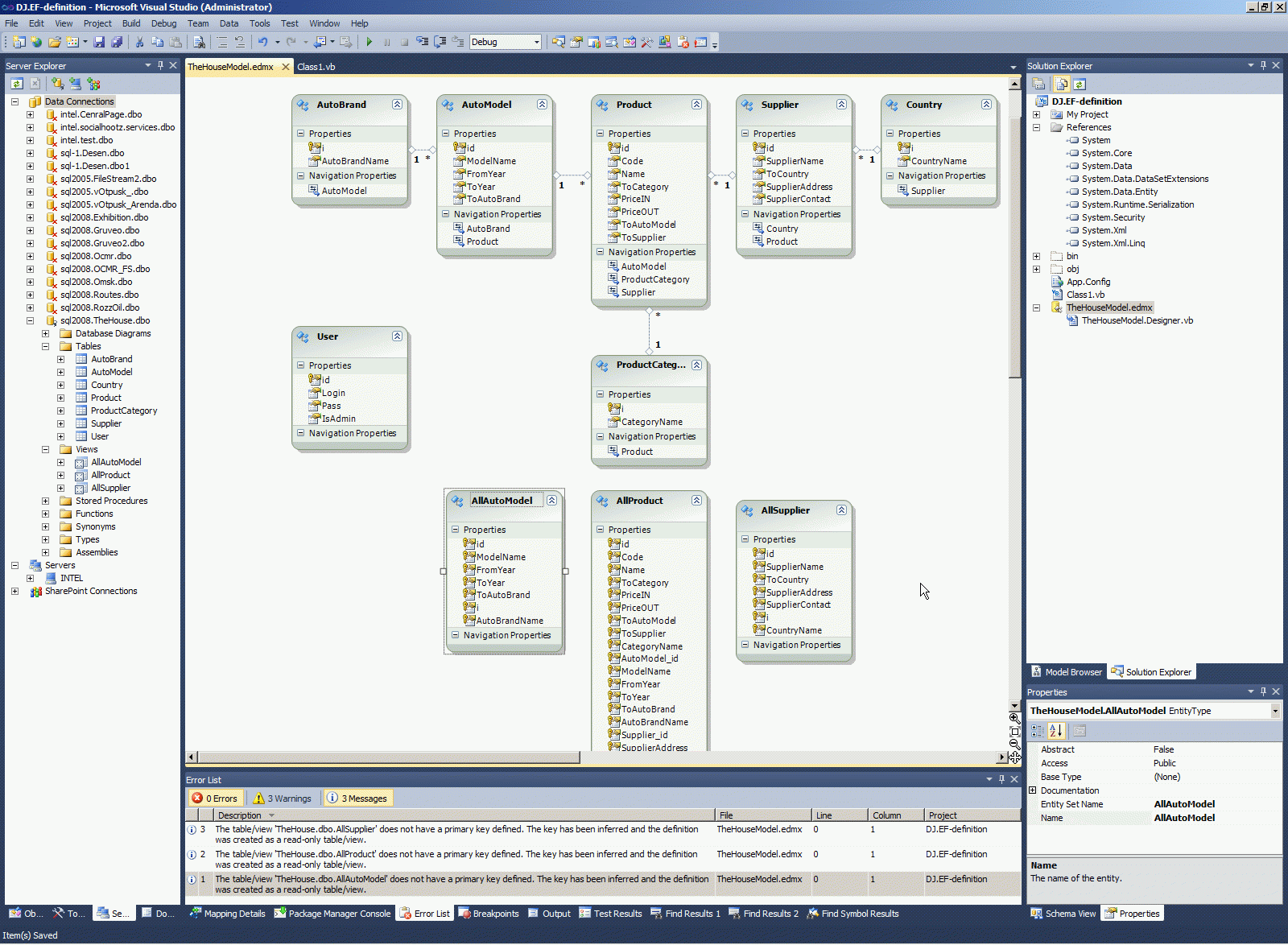The width and height of the screenshot is (1288, 945).
Task: Select TheHouseModel.Designer.vb in Solution Explorer
Action: (x=1137, y=320)
